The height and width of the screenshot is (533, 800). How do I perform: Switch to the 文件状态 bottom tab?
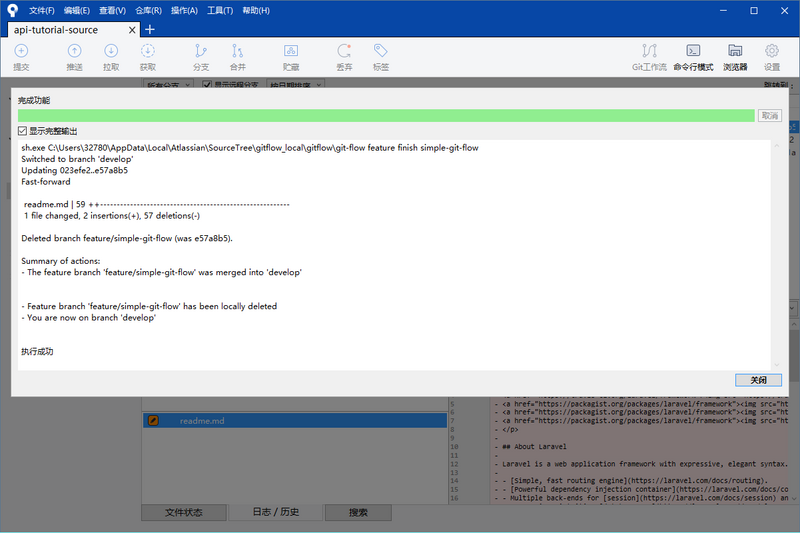pyautogui.click(x=184, y=512)
